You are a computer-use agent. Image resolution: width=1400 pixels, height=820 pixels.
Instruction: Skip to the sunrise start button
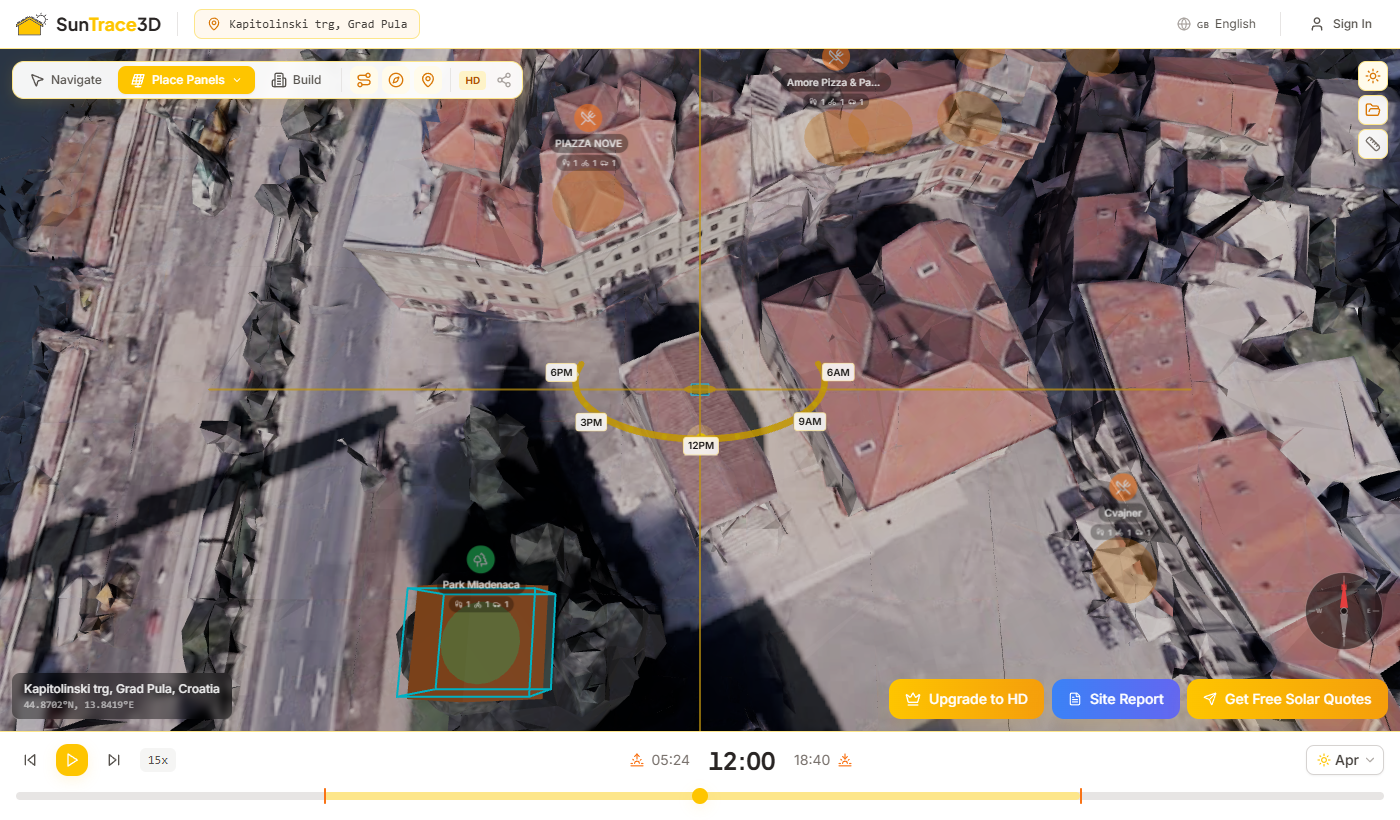31,760
